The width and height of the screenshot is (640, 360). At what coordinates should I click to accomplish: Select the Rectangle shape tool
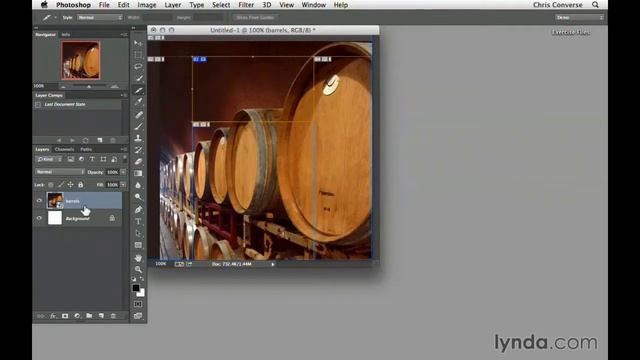coord(138,245)
